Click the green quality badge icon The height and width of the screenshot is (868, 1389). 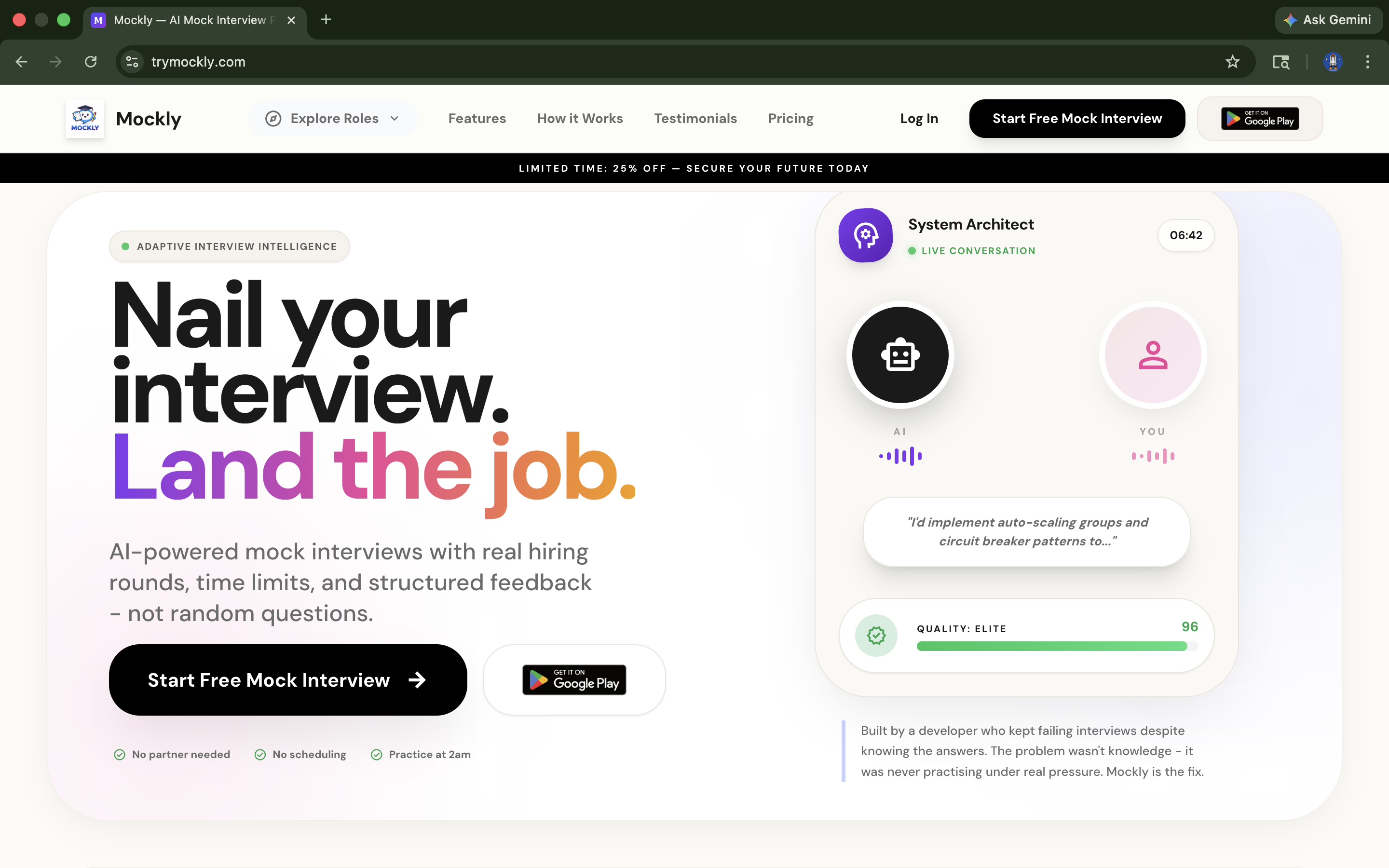(876, 636)
